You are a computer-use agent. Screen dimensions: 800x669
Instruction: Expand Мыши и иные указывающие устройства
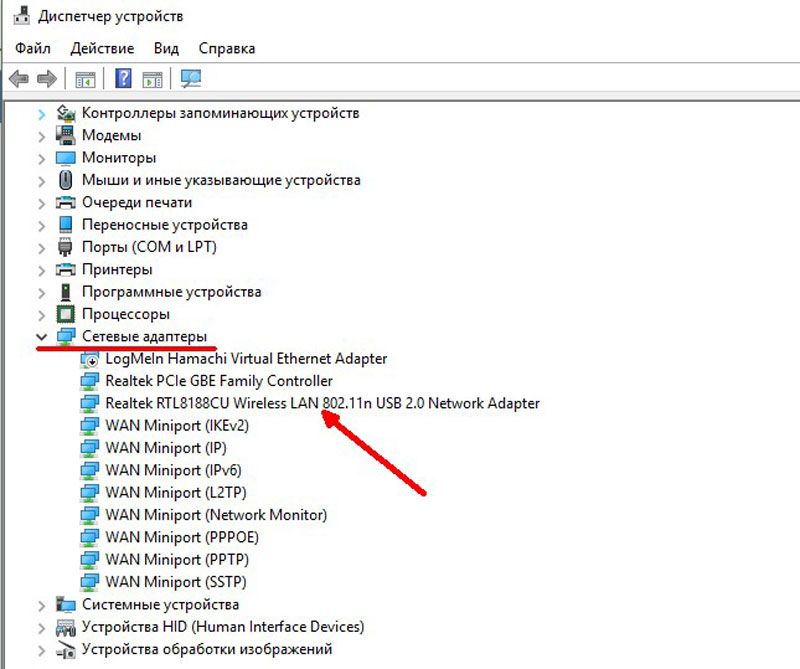tap(41, 181)
